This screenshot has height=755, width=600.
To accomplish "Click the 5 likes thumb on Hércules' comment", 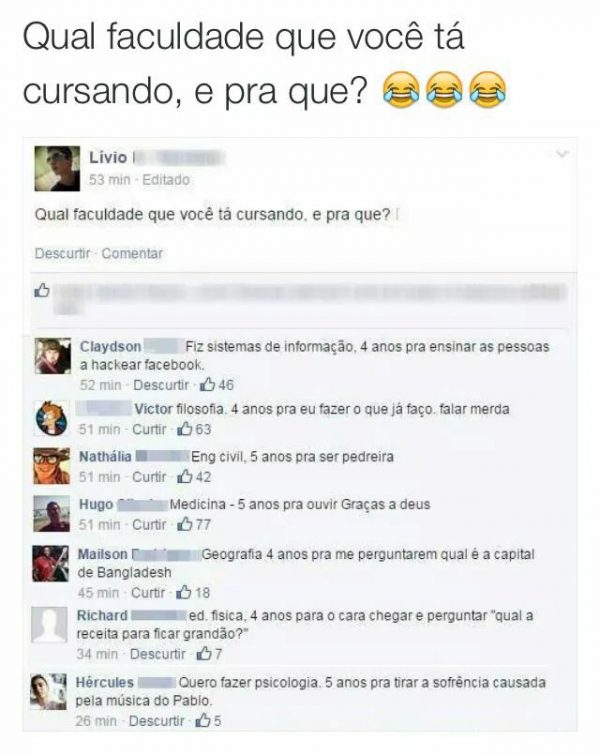I will pos(203,720).
